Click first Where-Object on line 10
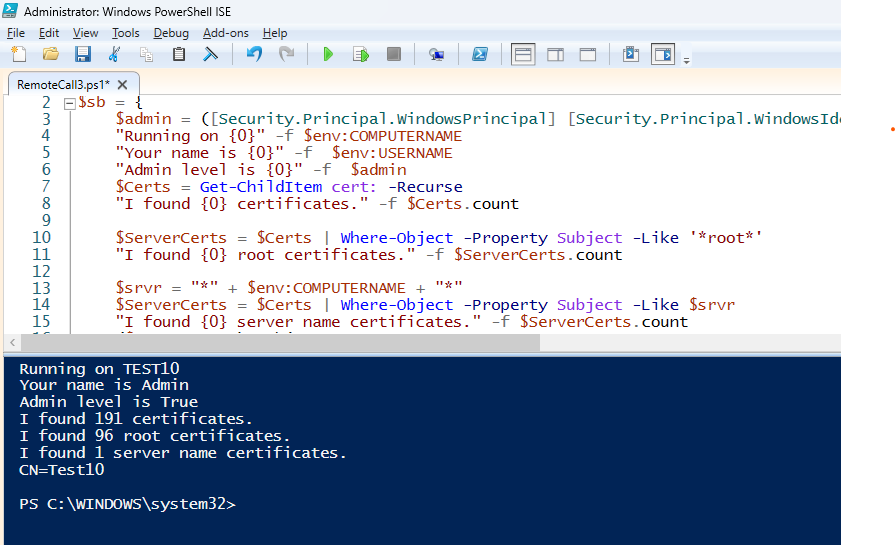The width and height of the screenshot is (896, 545). coord(397,238)
